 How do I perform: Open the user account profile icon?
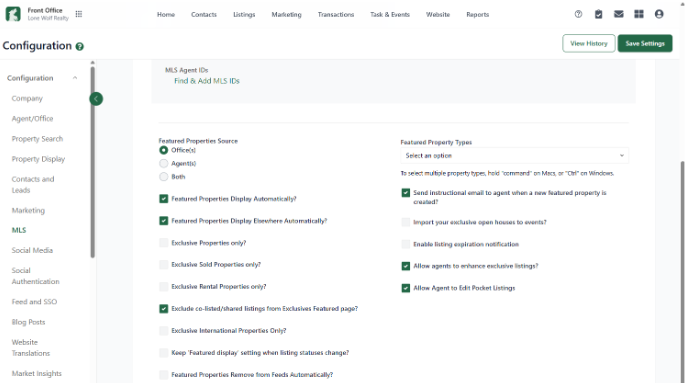click(x=659, y=14)
